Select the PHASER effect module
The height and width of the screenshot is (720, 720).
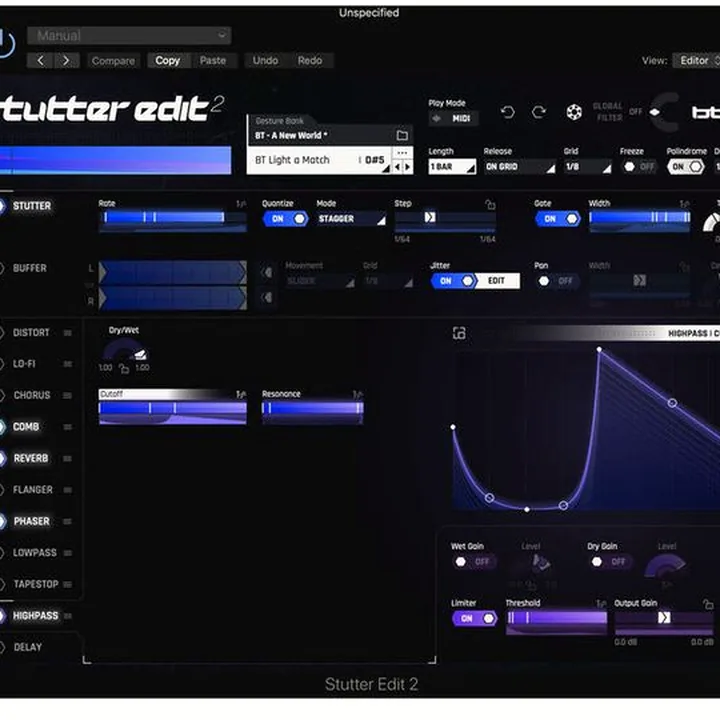[31, 521]
